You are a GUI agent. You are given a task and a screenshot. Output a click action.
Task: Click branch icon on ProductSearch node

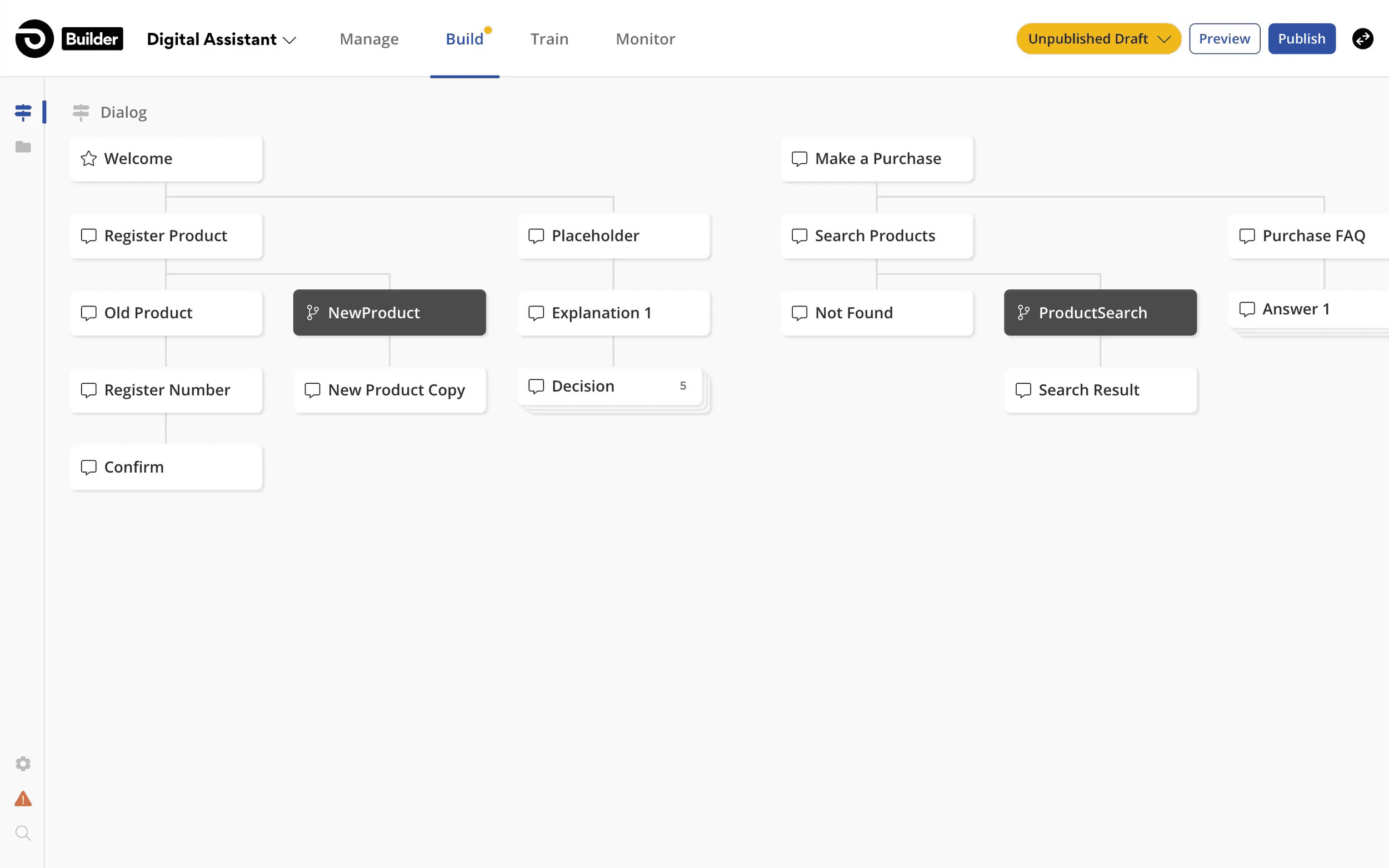click(x=1023, y=313)
